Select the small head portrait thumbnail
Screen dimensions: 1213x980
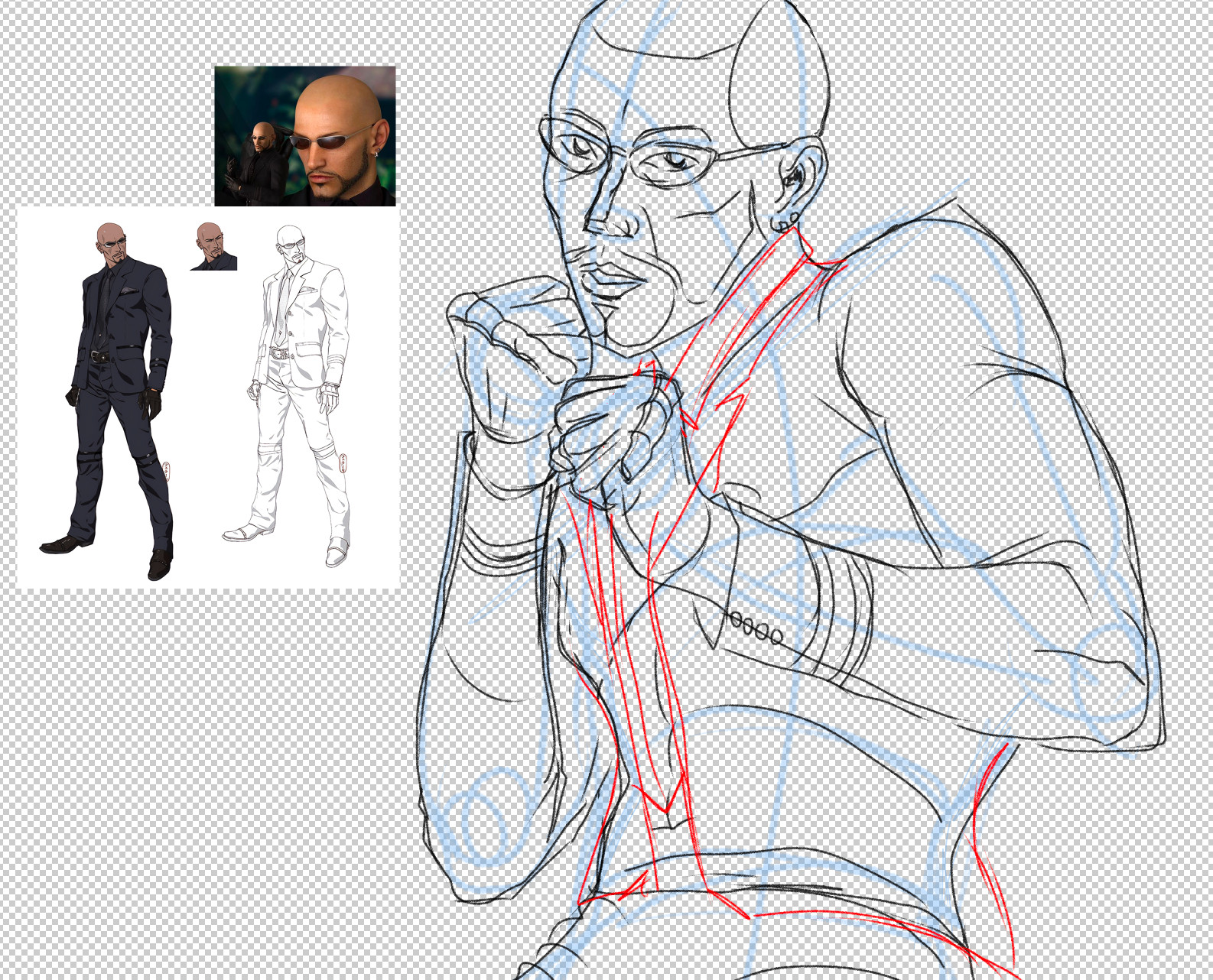click(x=213, y=246)
